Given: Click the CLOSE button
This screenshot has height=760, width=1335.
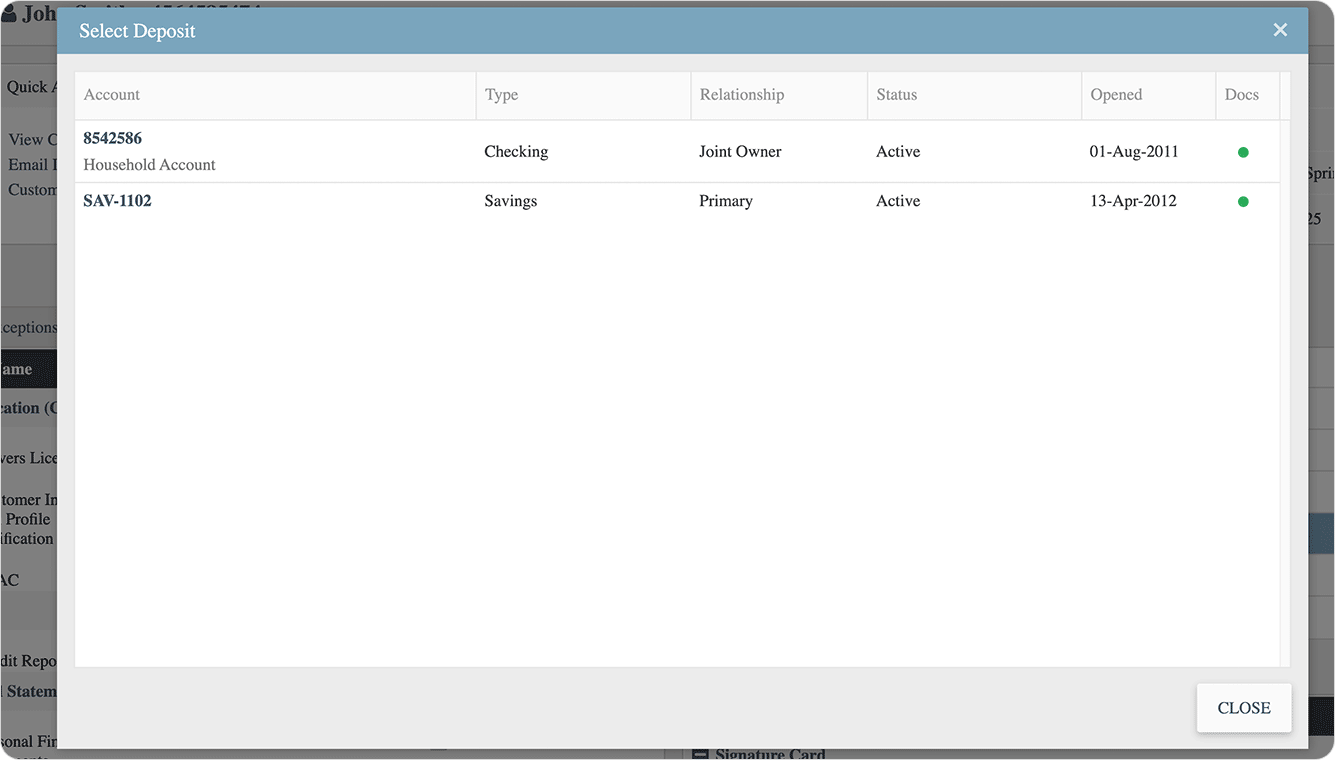Looking at the screenshot, I should tap(1243, 708).
